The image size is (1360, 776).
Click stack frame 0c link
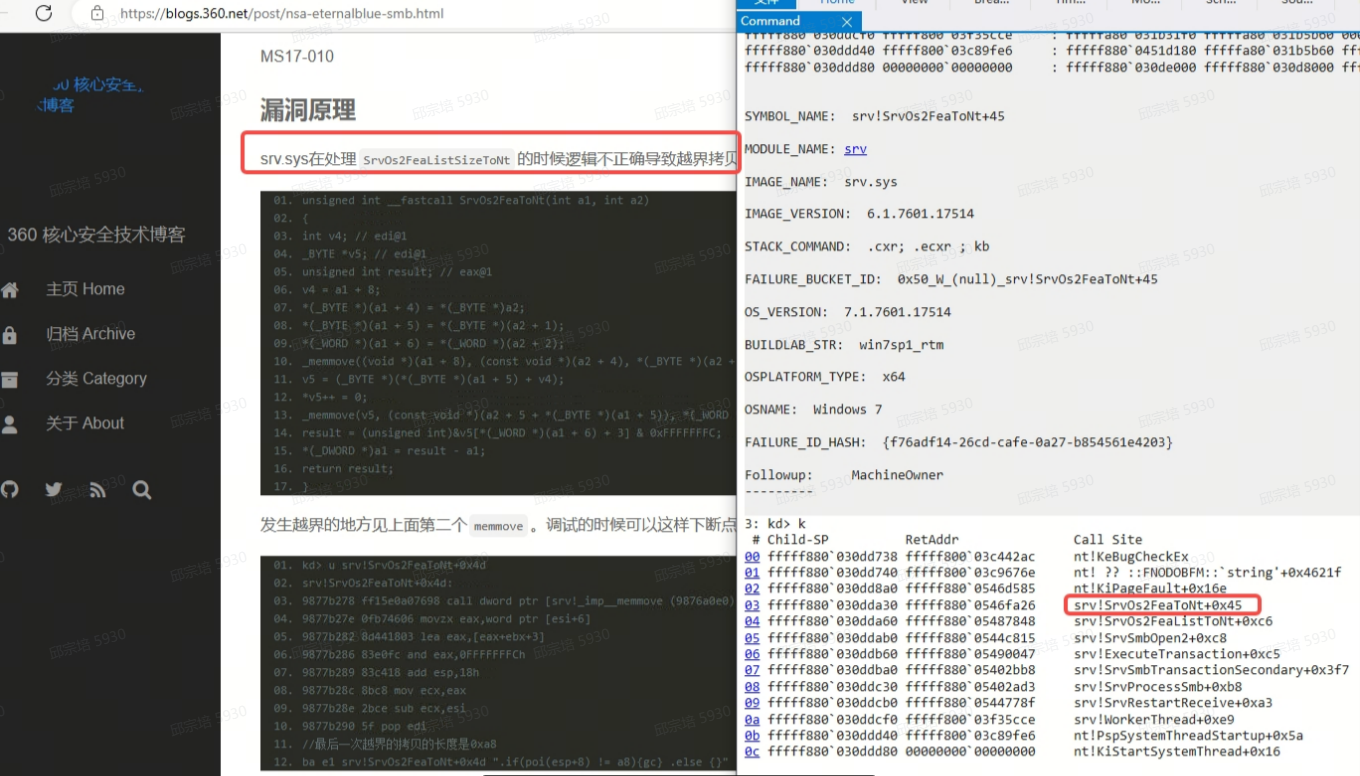pos(752,752)
